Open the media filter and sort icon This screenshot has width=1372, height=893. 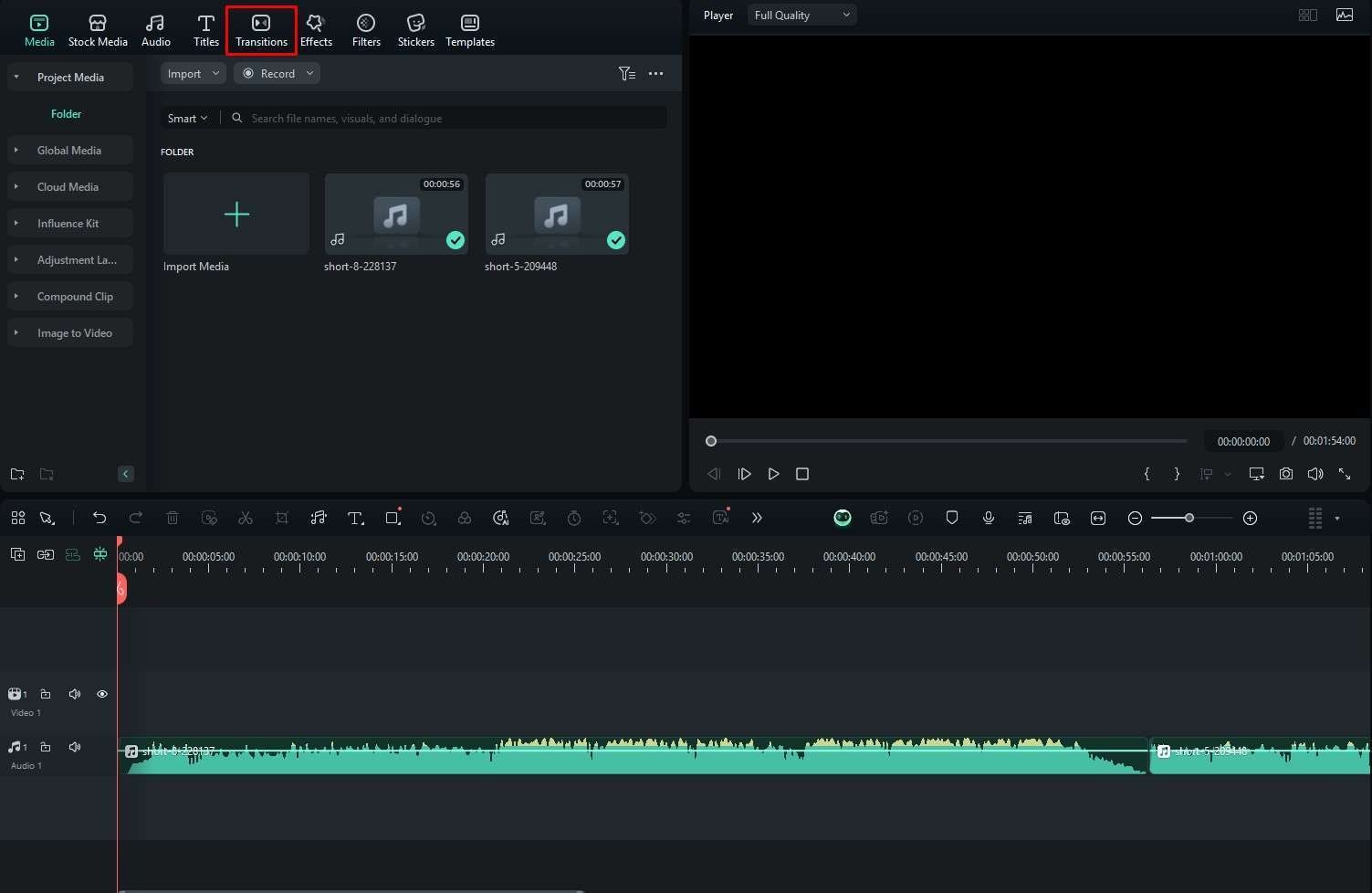point(626,73)
